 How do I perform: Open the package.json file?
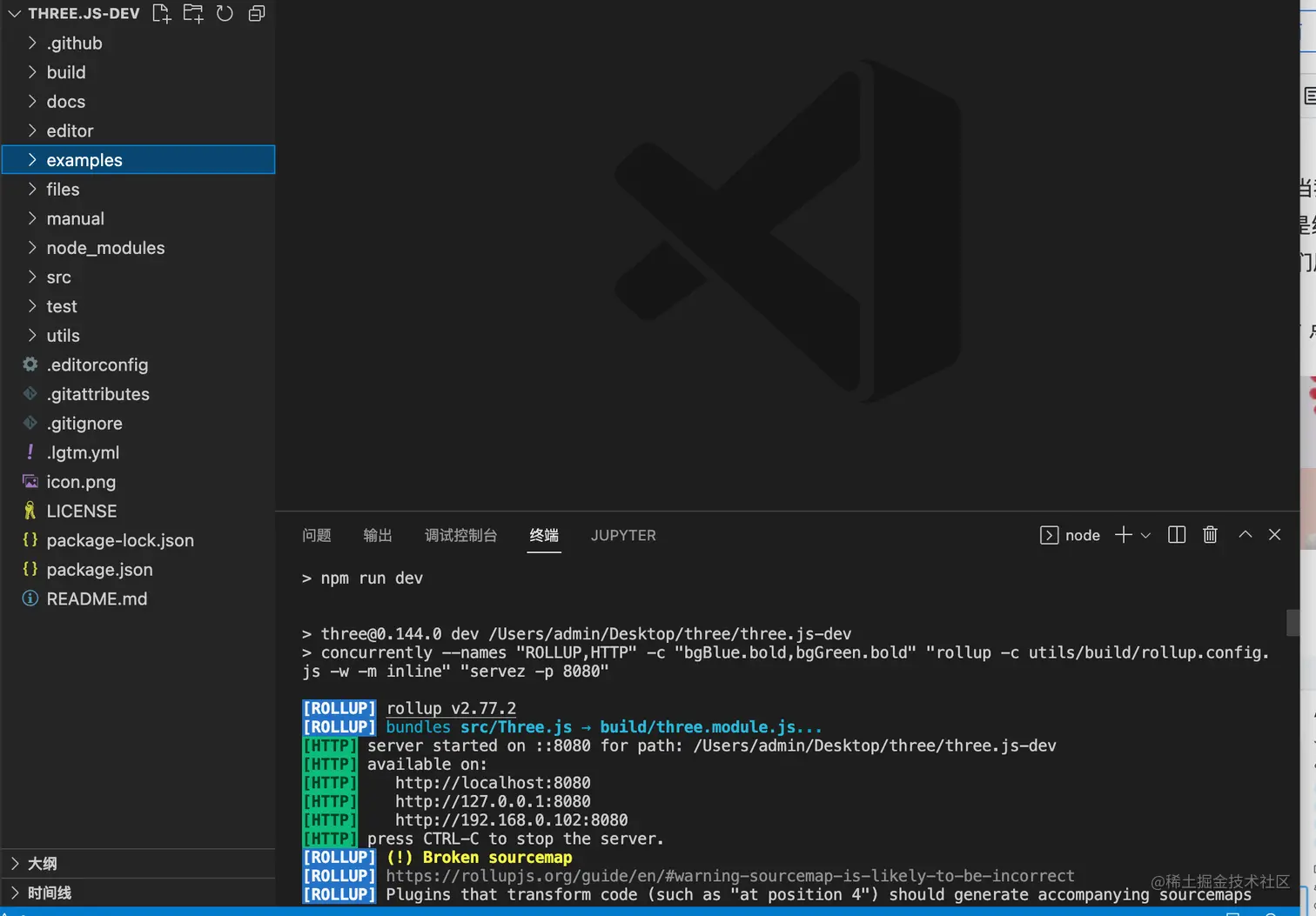coord(138,570)
